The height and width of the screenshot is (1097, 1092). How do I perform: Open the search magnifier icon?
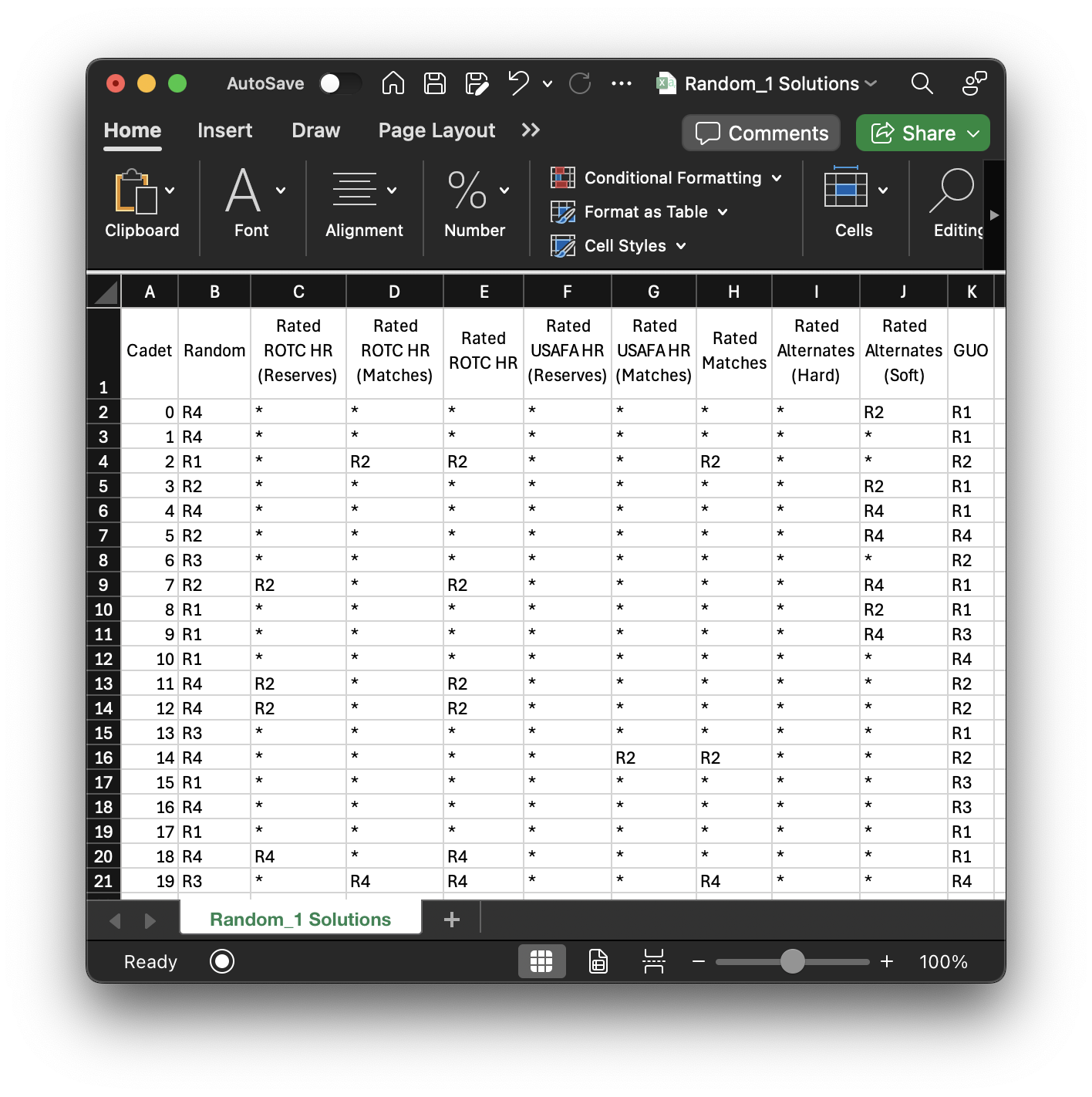[922, 83]
